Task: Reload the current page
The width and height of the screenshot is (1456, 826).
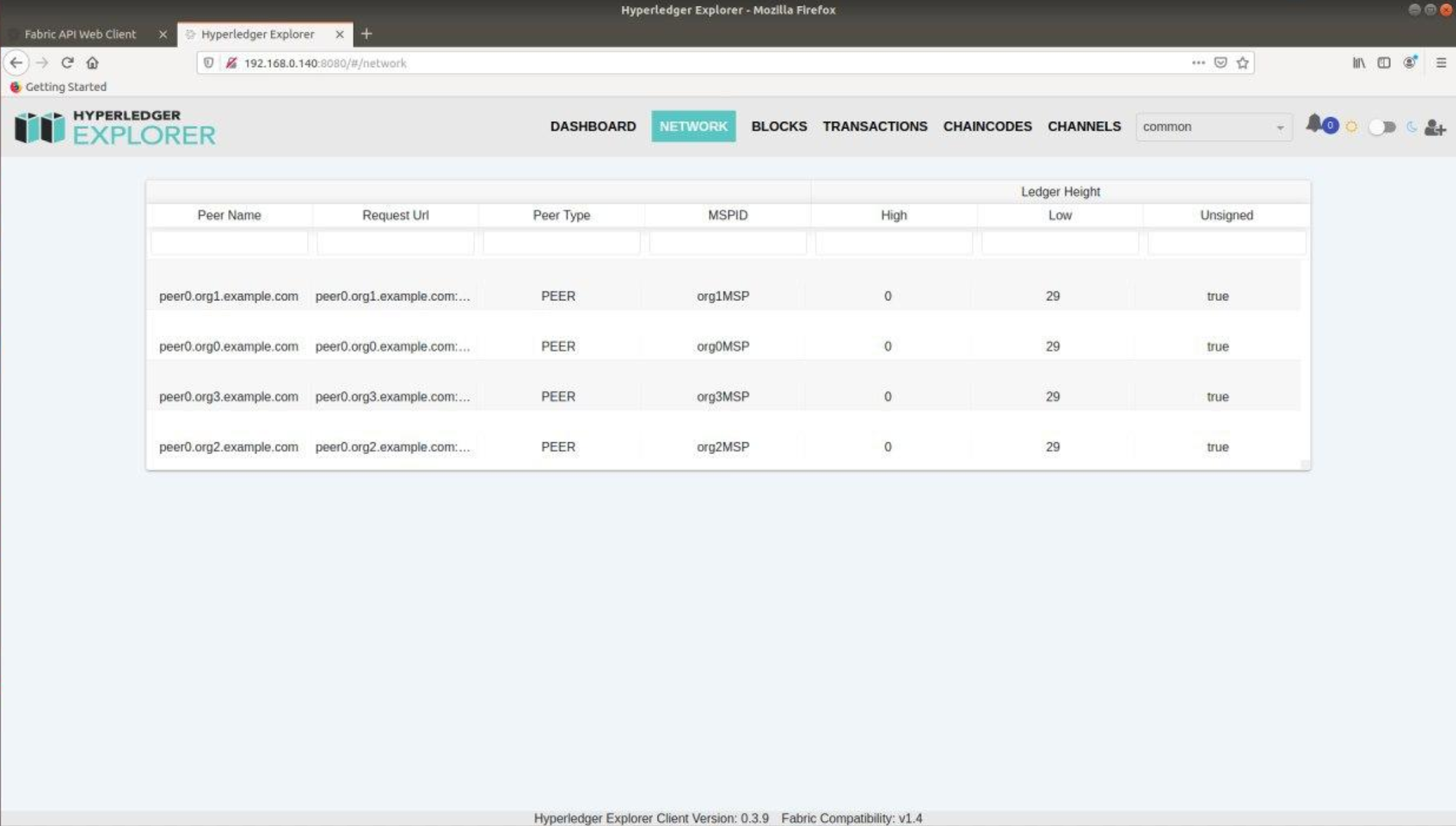Action: (66, 63)
